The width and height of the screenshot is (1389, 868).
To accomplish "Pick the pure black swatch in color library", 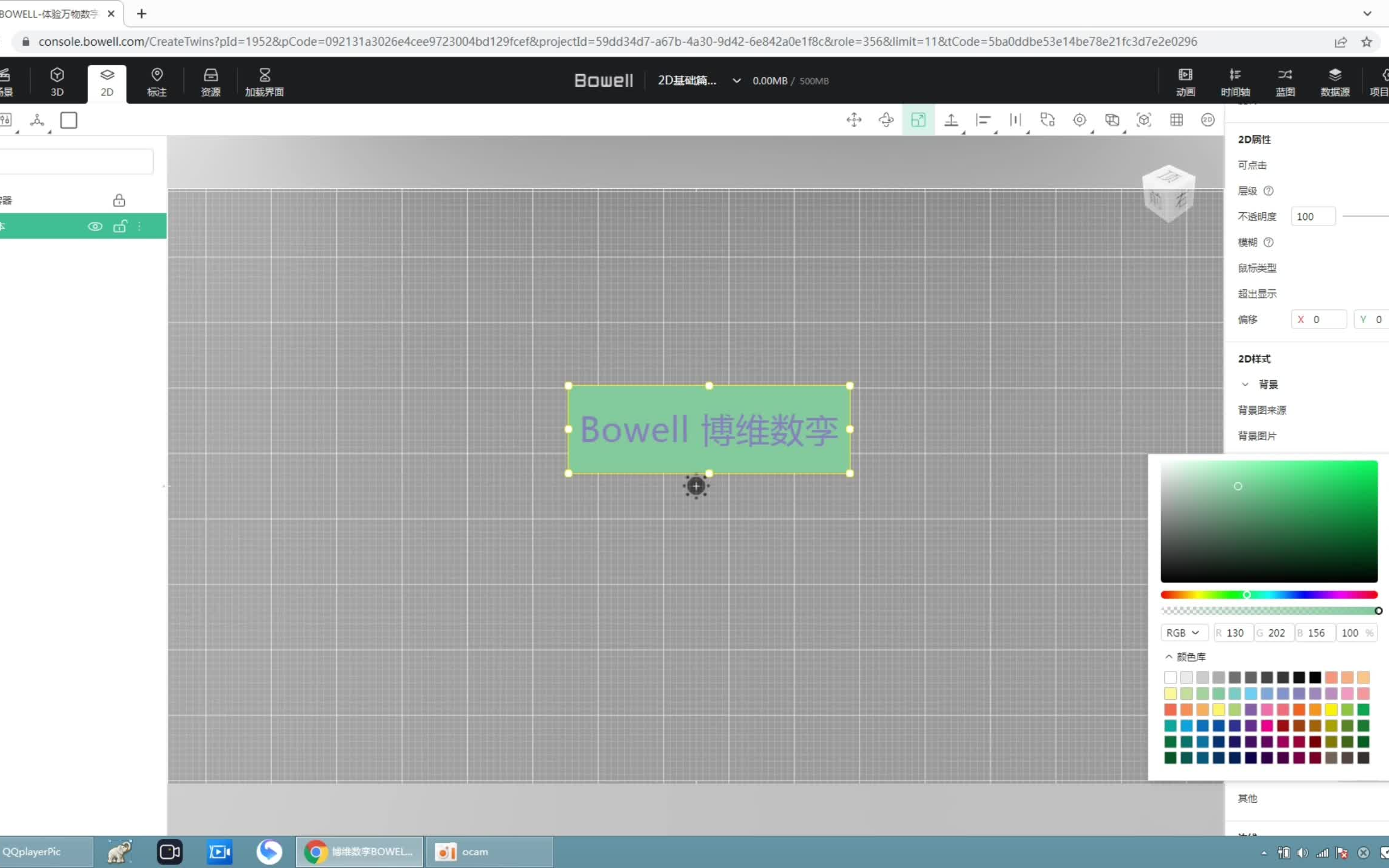I will coord(1315,678).
